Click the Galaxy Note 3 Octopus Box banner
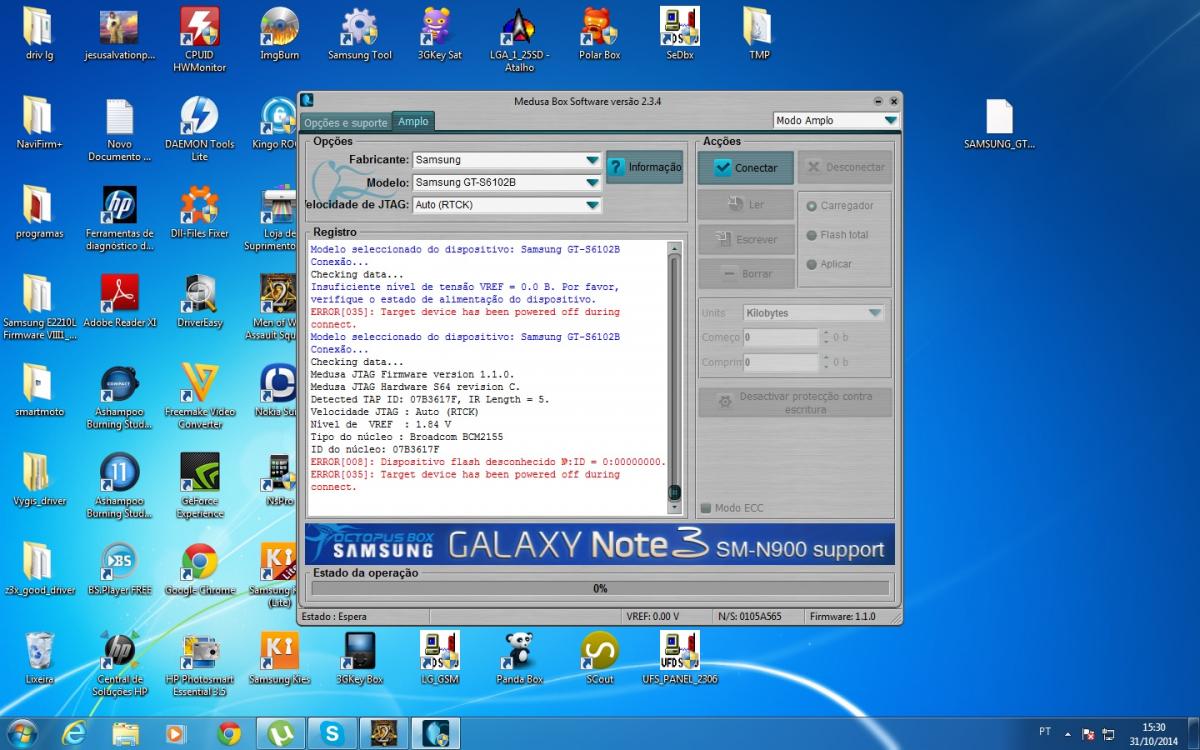1200x750 pixels. point(600,544)
